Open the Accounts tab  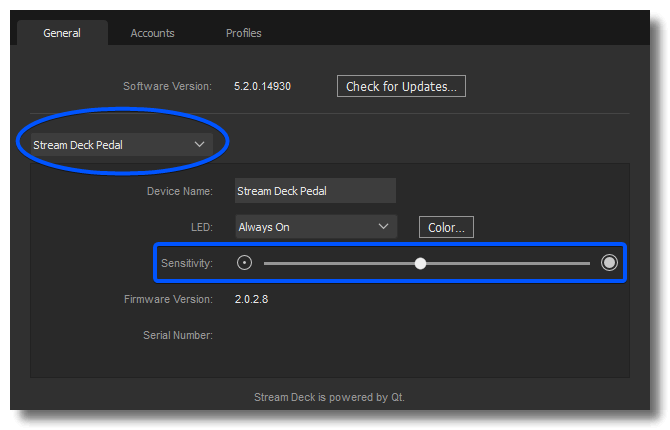coord(152,33)
